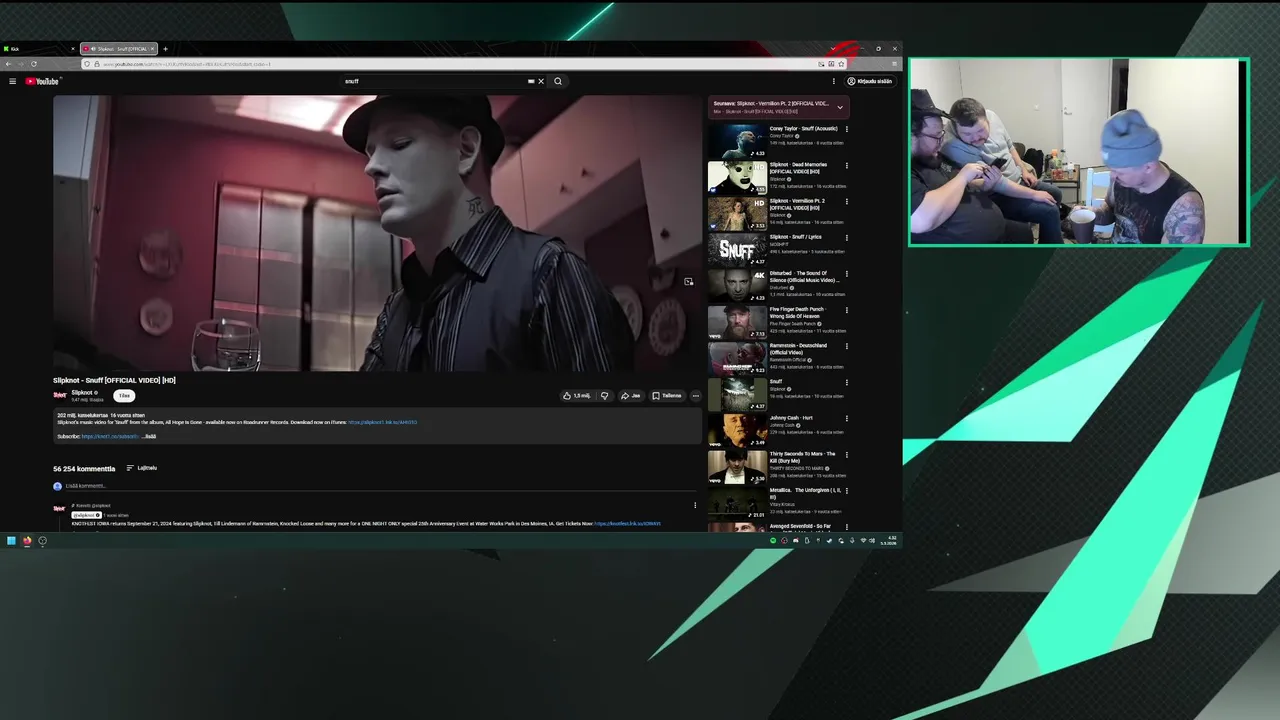Open more options for Vermilion Pt. 2 video
Image resolution: width=1280 pixels, height=720 pixels.
(847, 201)
